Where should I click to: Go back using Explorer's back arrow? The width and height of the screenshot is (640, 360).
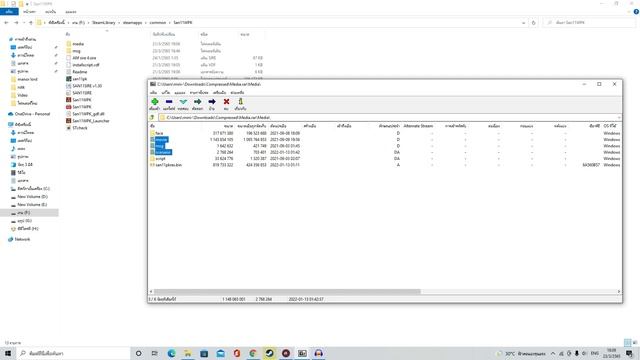click(7, 23)
